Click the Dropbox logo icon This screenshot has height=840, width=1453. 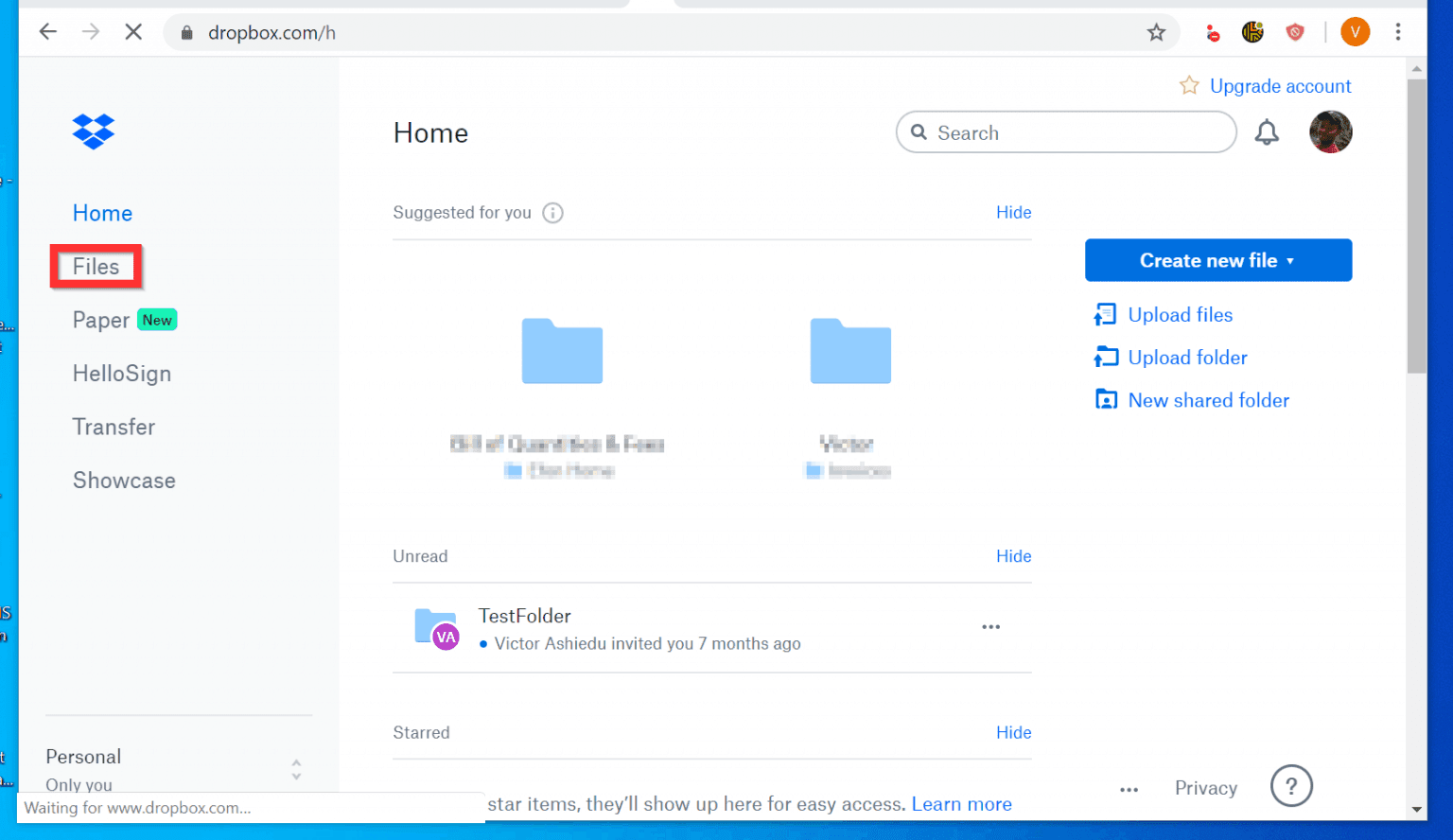pyautogui.click(x=94, y=131)
